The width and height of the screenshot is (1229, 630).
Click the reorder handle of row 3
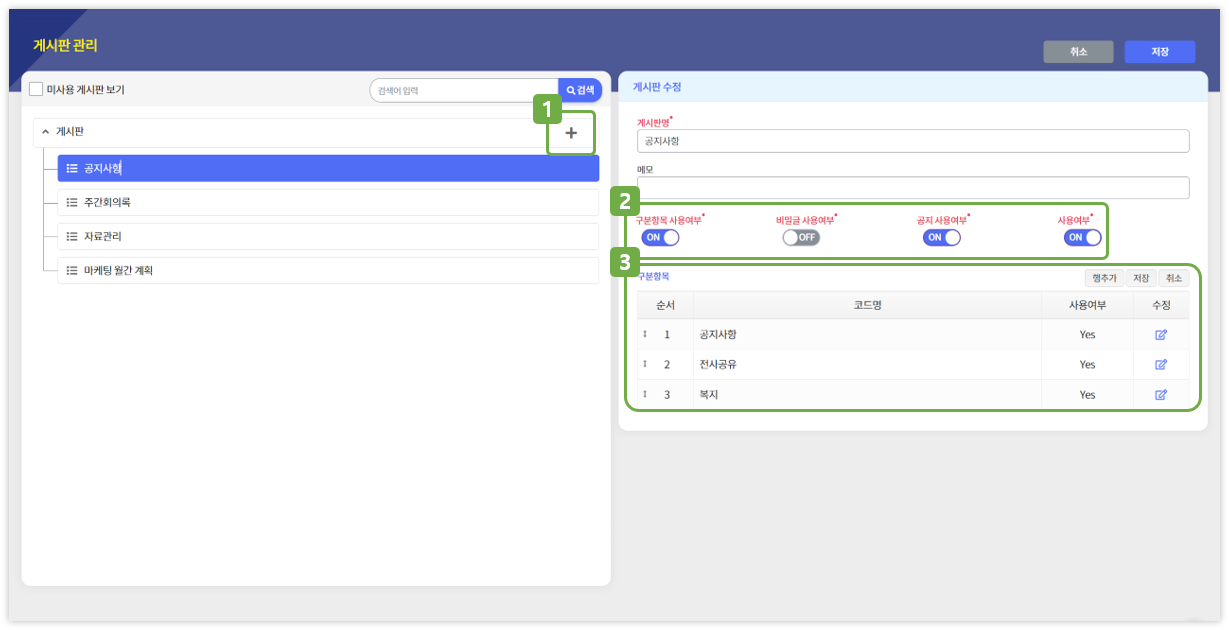(645, 395)
